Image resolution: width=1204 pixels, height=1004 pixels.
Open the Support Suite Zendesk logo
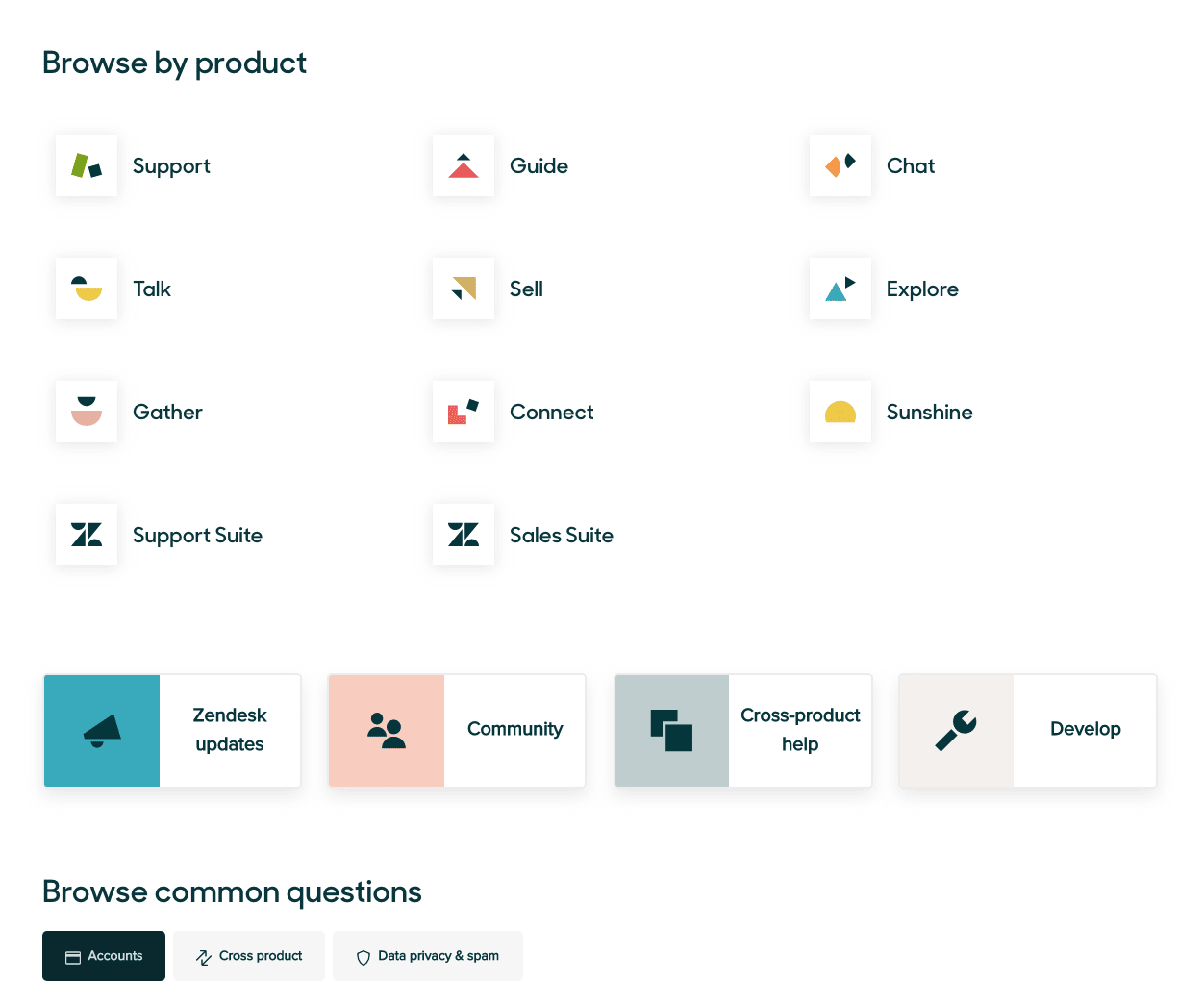(x=87, y=535)
